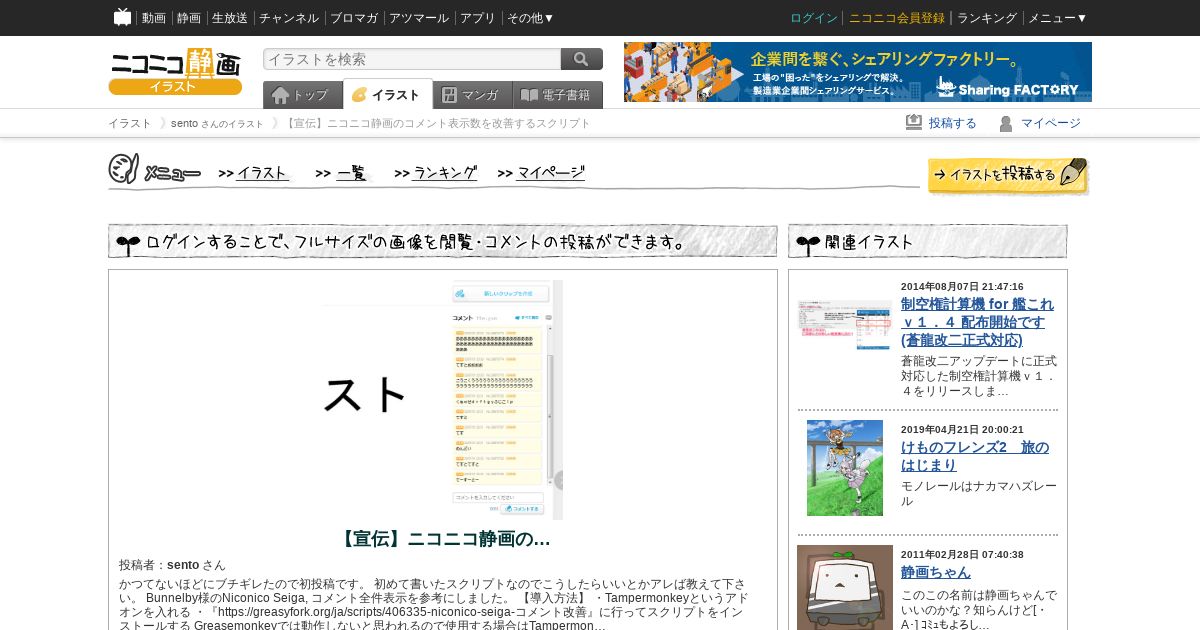Open uploader sento's profile link
The height and width of the screenshot is (630, 1200).
coord(183,565)
